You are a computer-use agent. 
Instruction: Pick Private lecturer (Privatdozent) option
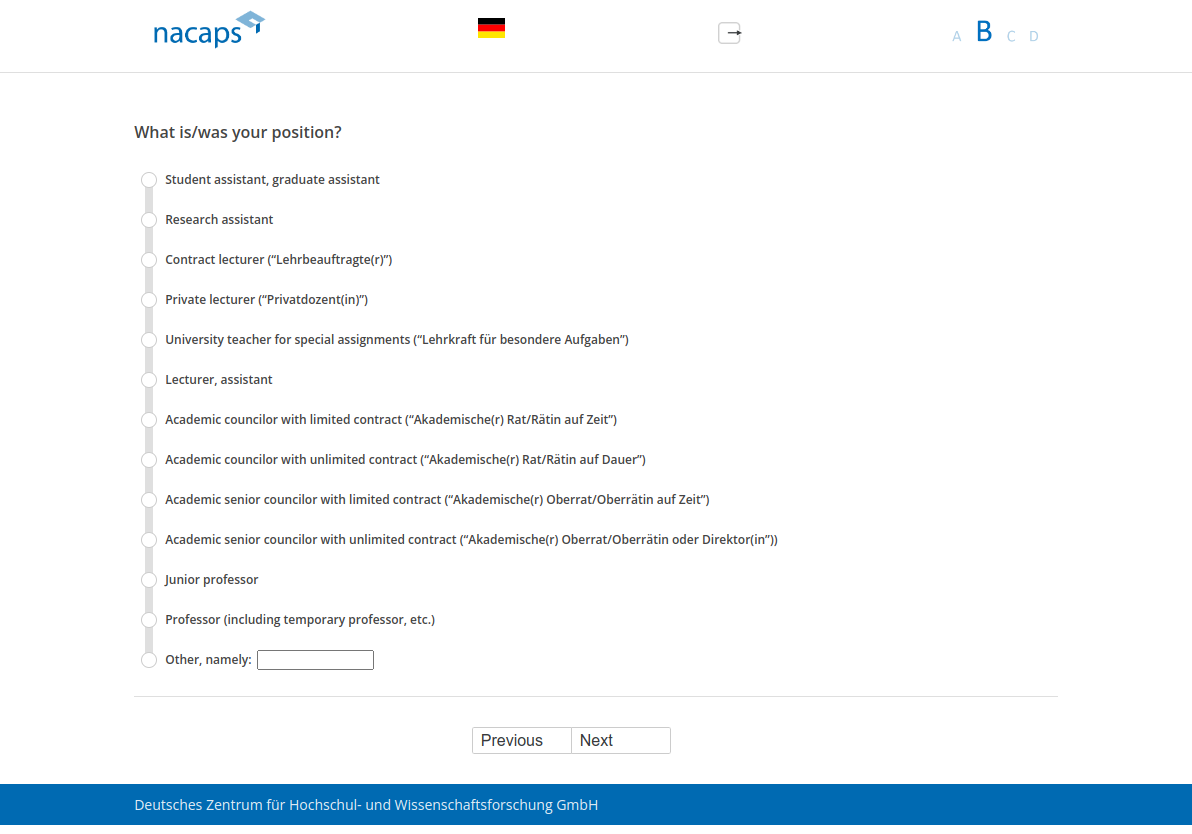149,300
